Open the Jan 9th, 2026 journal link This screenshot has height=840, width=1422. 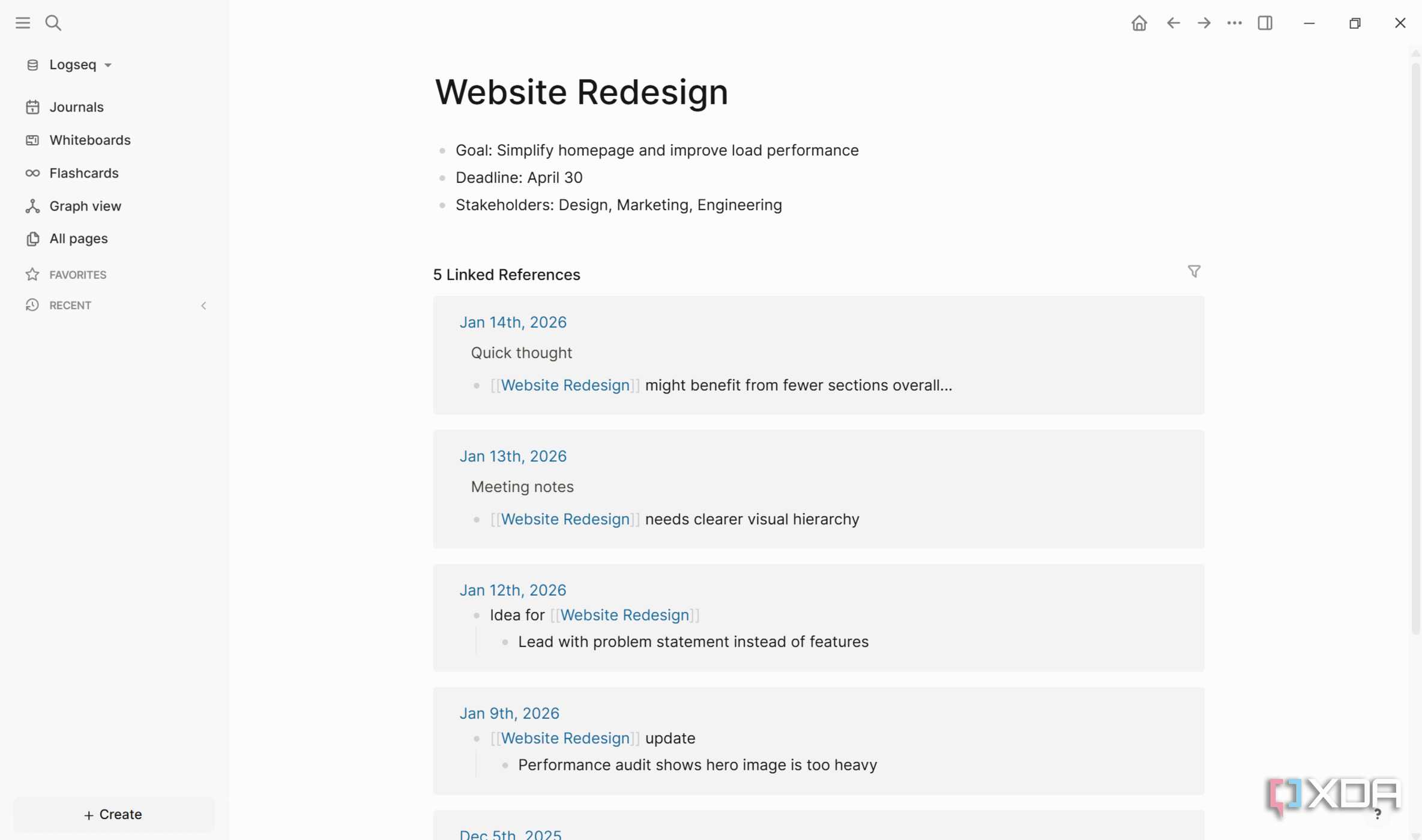(509, 713)
